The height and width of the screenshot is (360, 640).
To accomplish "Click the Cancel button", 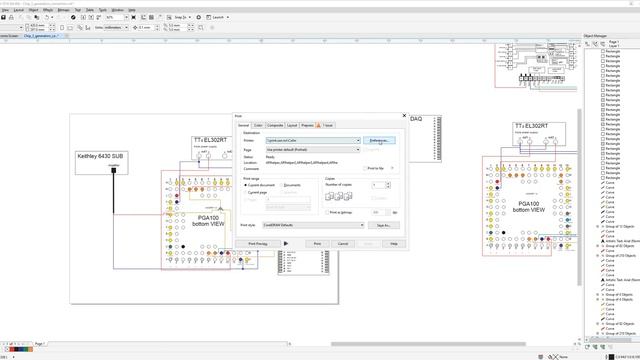I will 343,244.
